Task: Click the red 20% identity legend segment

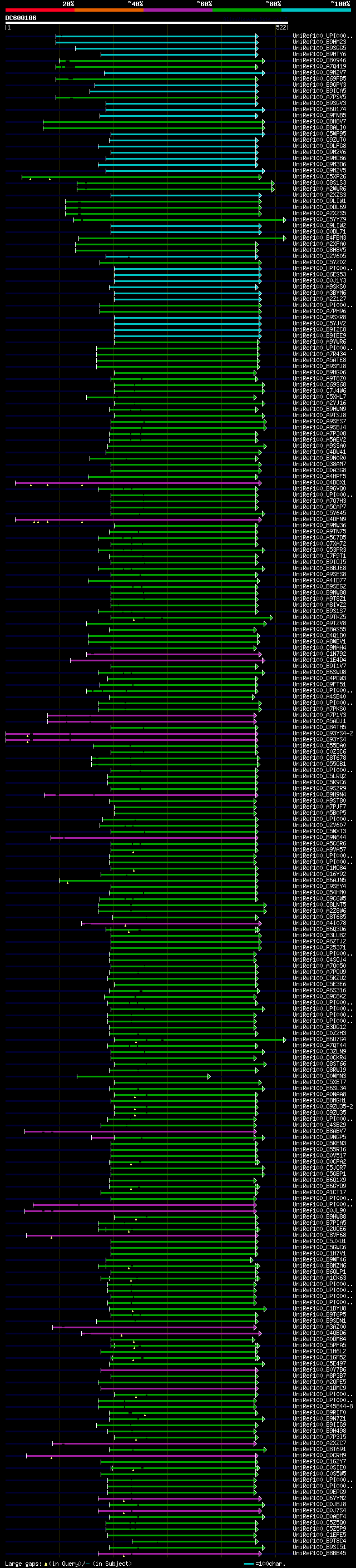Action: point(39,10)
